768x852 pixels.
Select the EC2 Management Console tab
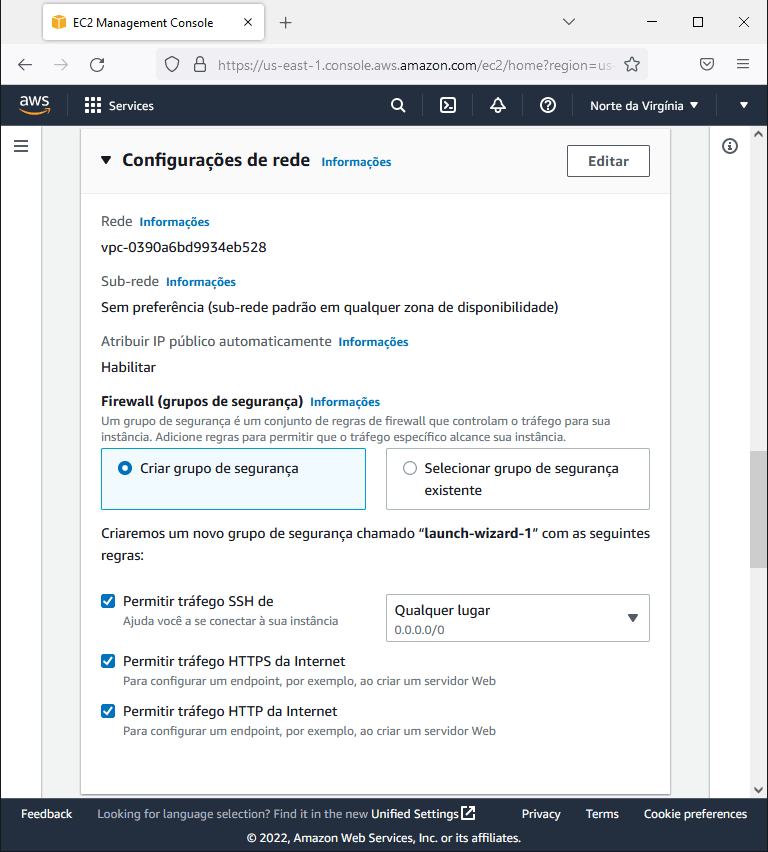pos(153,22)
